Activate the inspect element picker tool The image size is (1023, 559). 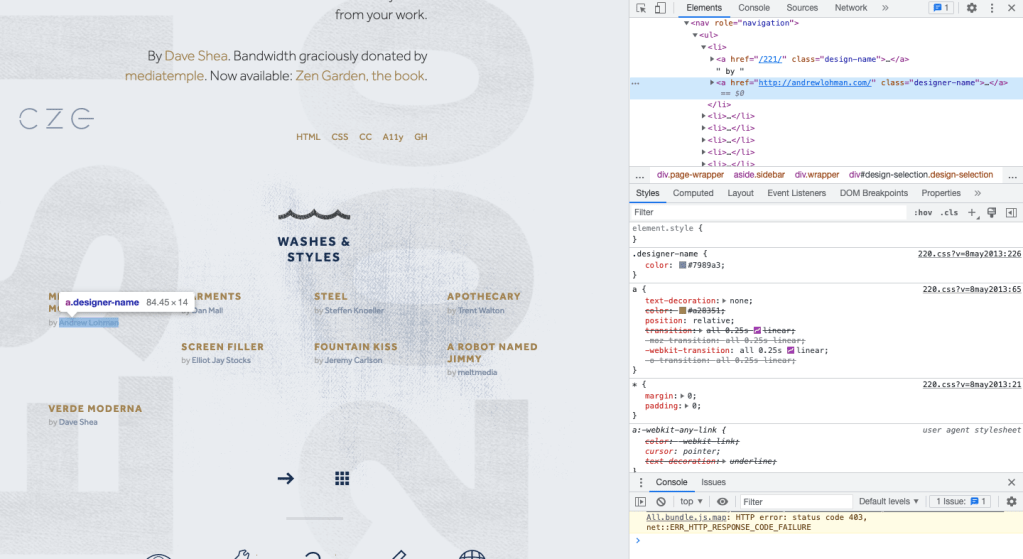pyautogui.click(x=641, y=8)
